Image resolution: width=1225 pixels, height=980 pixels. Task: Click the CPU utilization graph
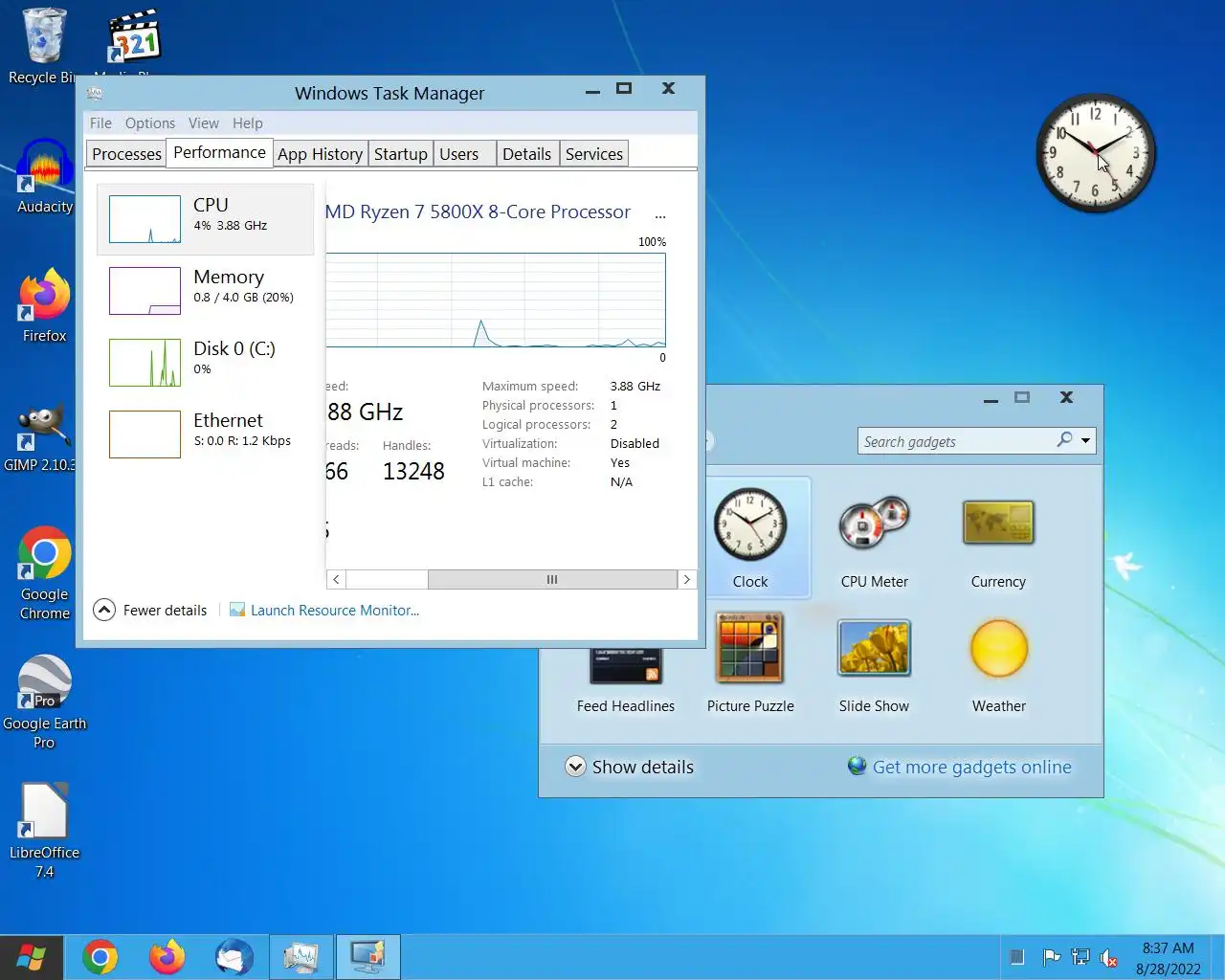click(x=496, y=301)
